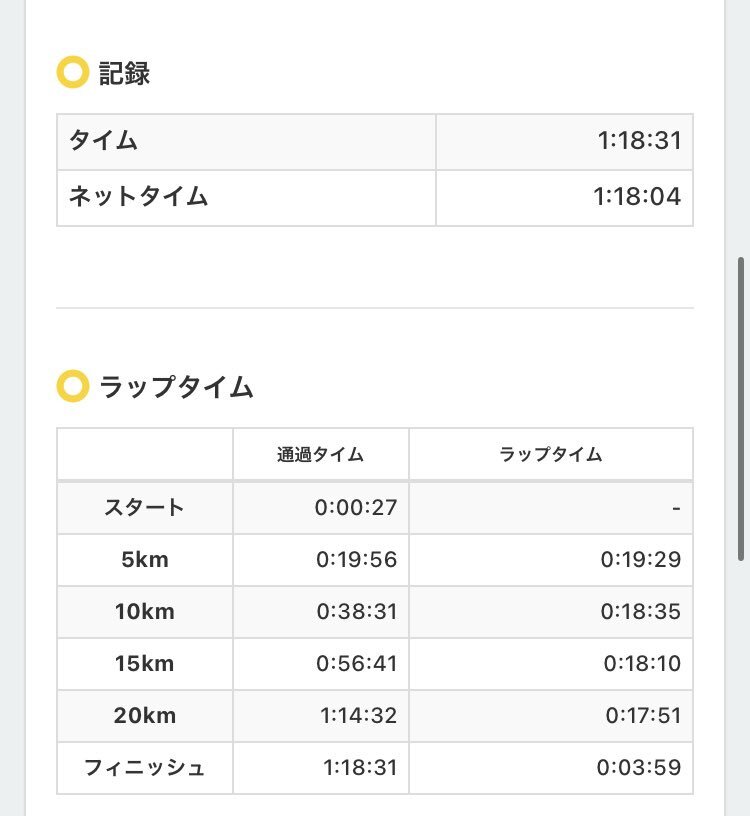Click the 通過タイム column header
The image size is (750, 816).
(320, 454)
